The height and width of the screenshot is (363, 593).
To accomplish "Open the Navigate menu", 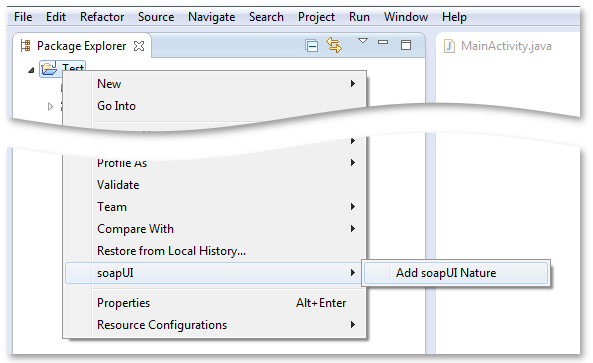I will (211, 17).
